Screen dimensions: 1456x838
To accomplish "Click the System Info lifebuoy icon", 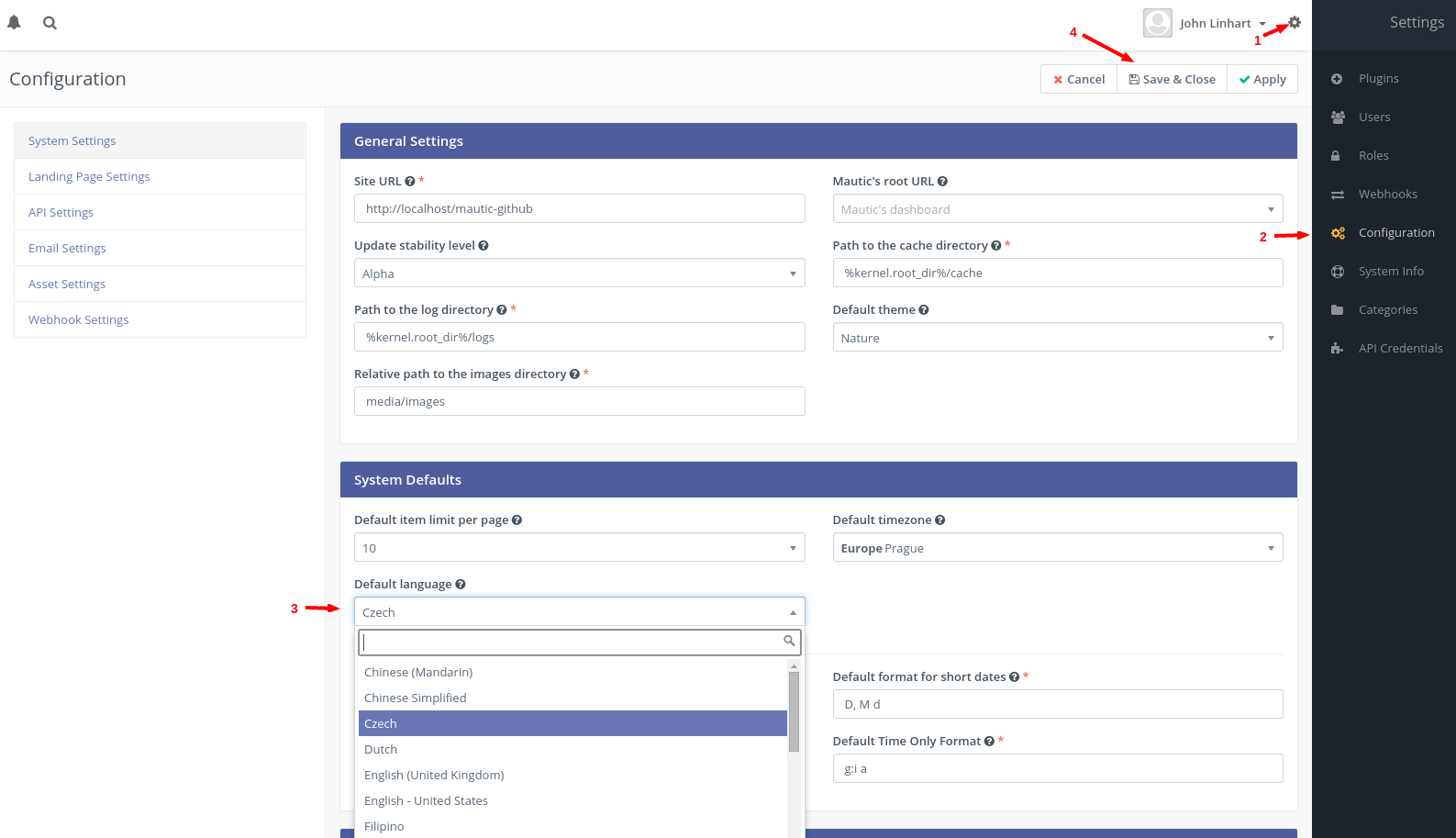I will coord(1338,272).
